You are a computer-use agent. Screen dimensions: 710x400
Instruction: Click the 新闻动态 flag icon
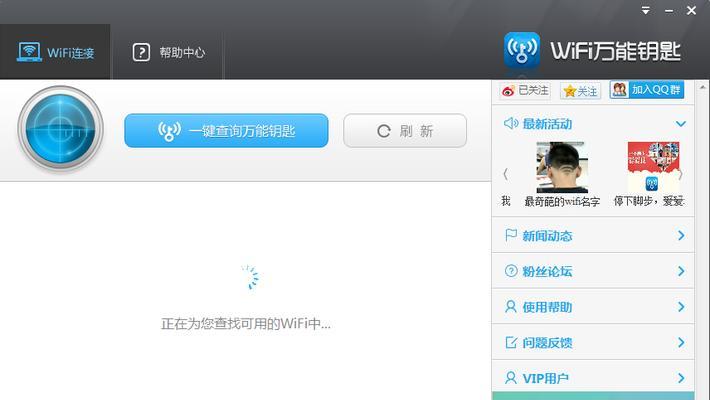511,235
